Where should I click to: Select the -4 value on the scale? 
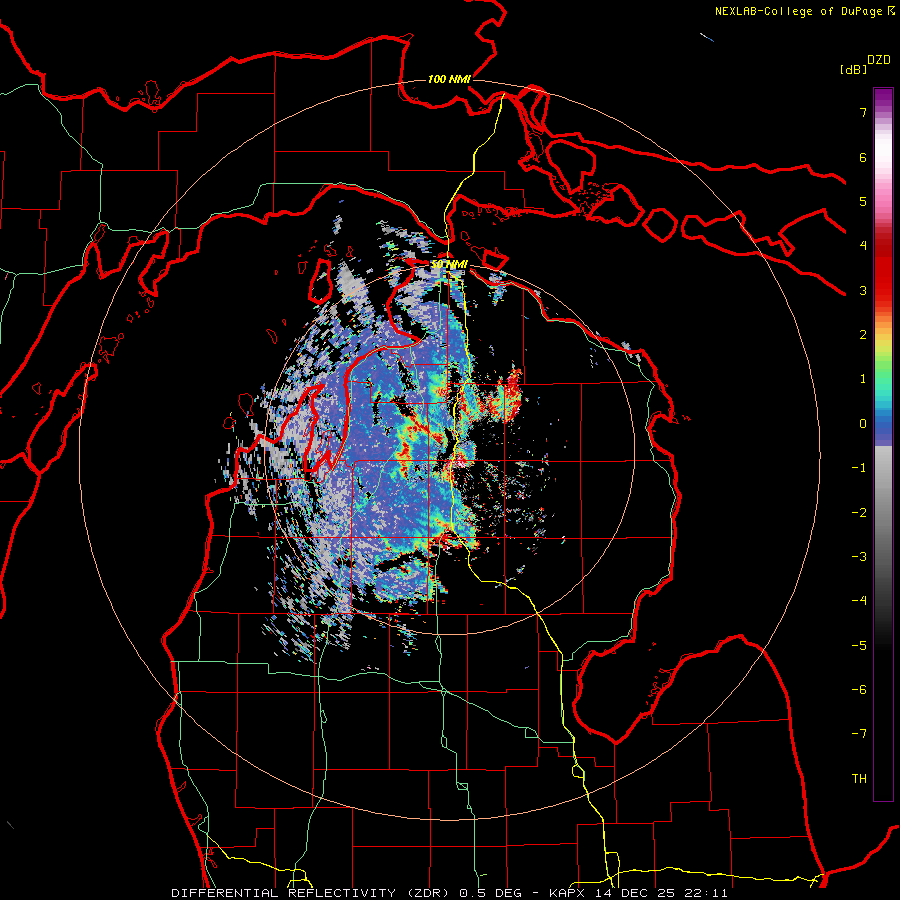point(859,601)
